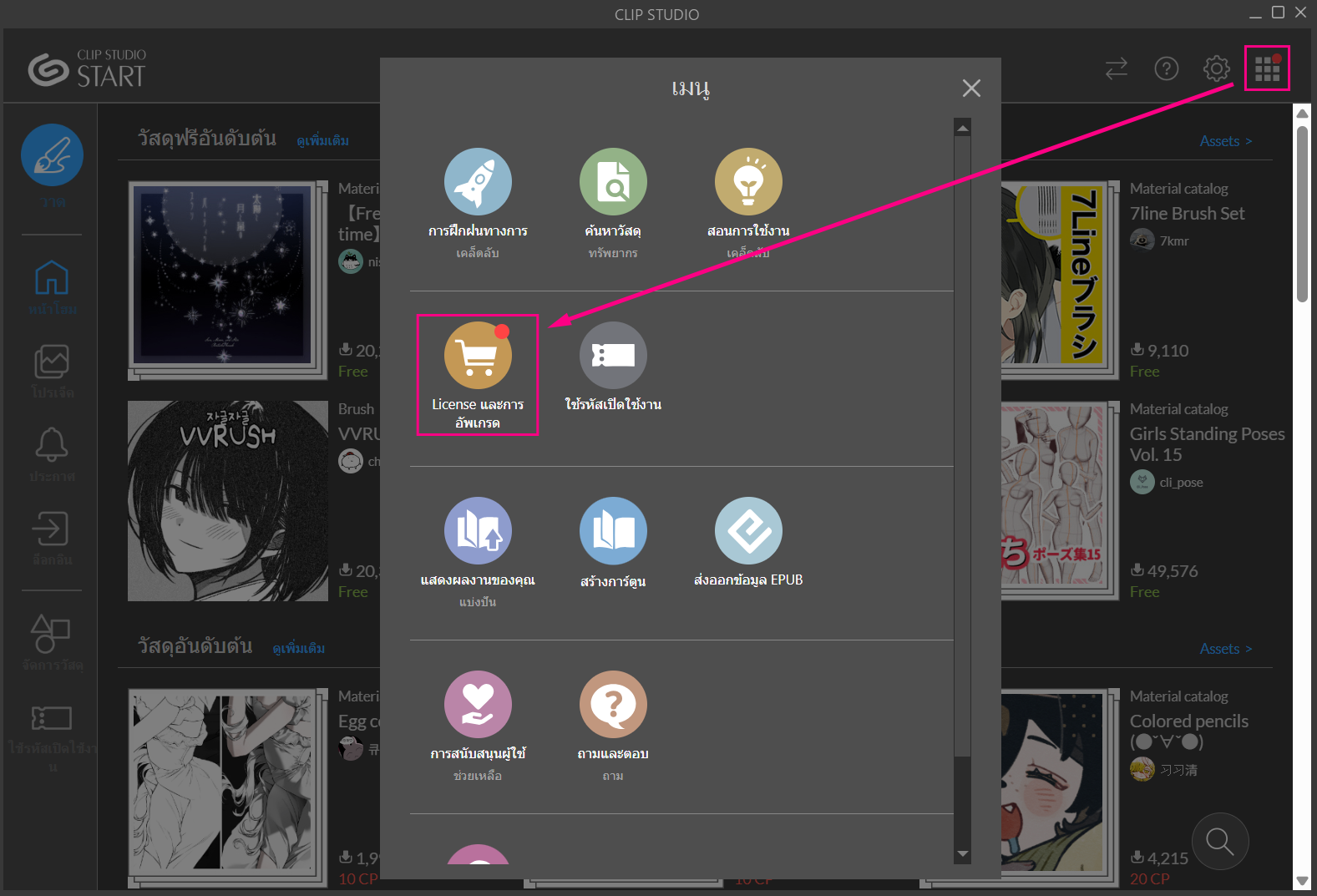Click the magnifier search button bottom right
Image resolution: width=1317 pixels, height=896 pixels.
coord(1219,841)
